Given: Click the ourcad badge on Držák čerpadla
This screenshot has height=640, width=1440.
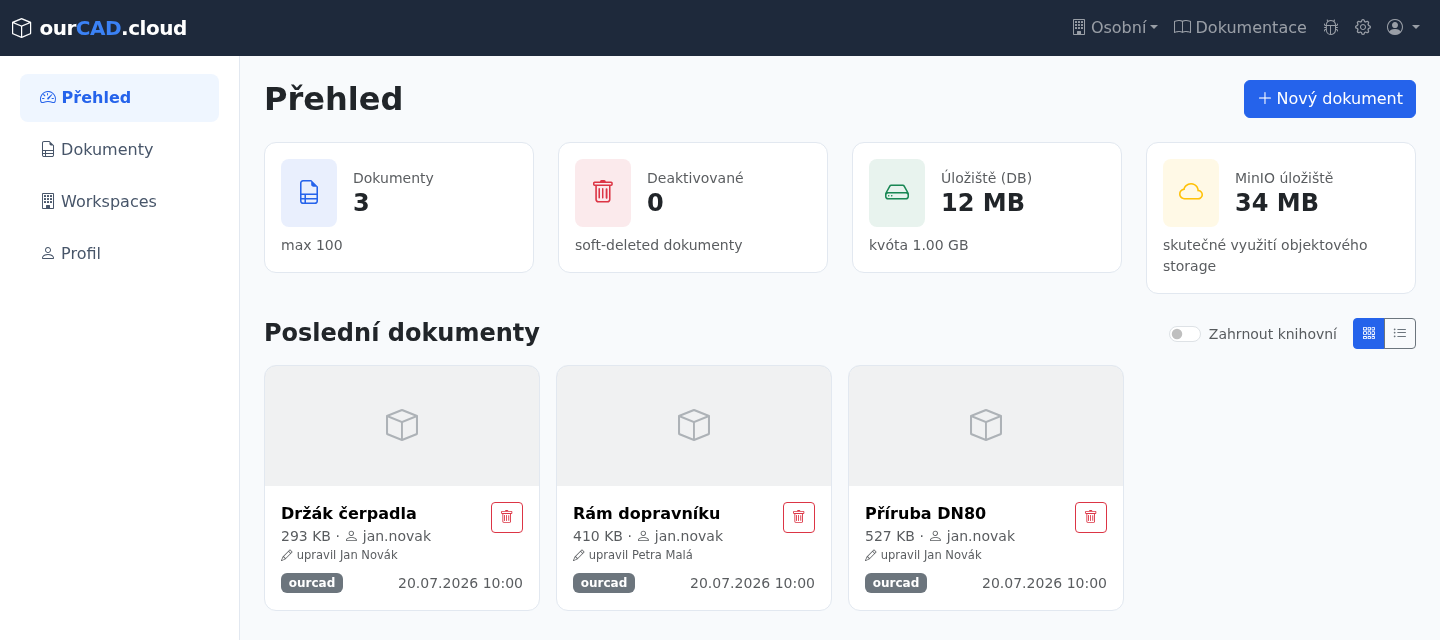Looking at the screenshot, I should pos(312,583).
